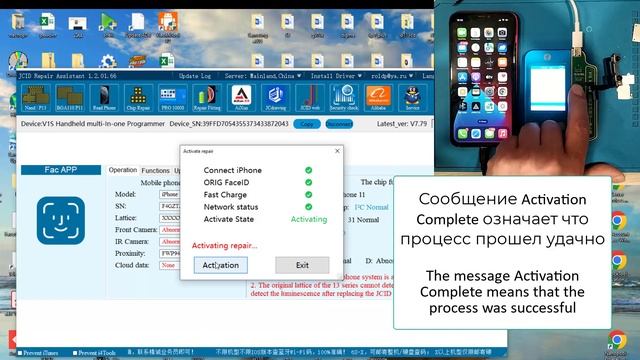Open the Service penguin icon
The height and width of the screenshot is (360, 640).
[x=412, y=98]
